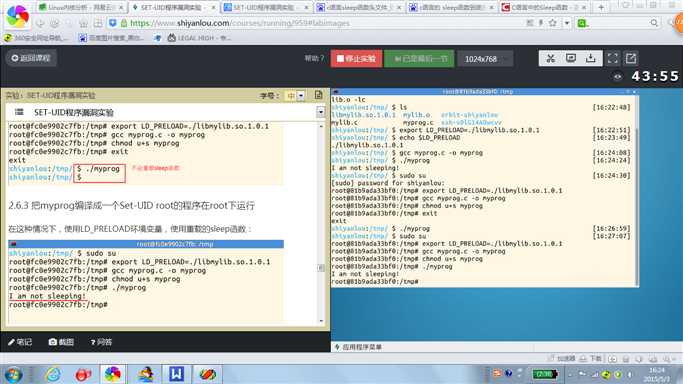Screen dimensions: 683x384
Task: Click the blue shield icon beside address
Action: pyautogui.click(x=113, y=23)
